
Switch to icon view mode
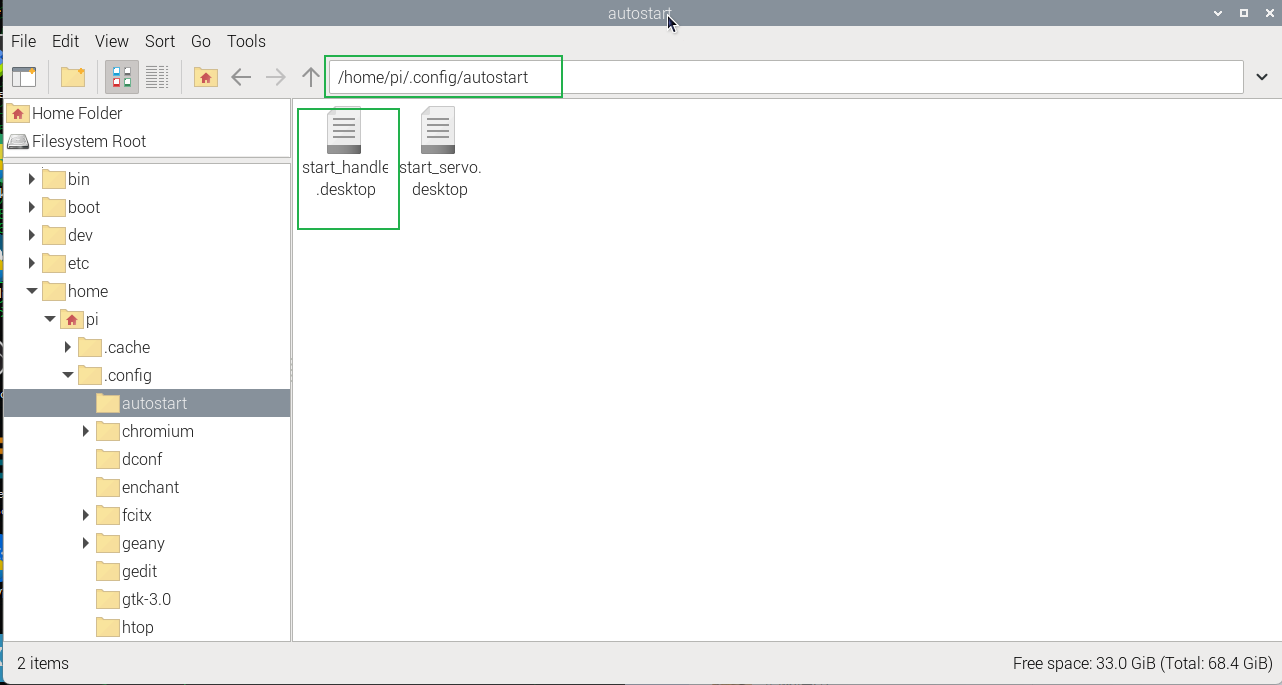(122, 77)
